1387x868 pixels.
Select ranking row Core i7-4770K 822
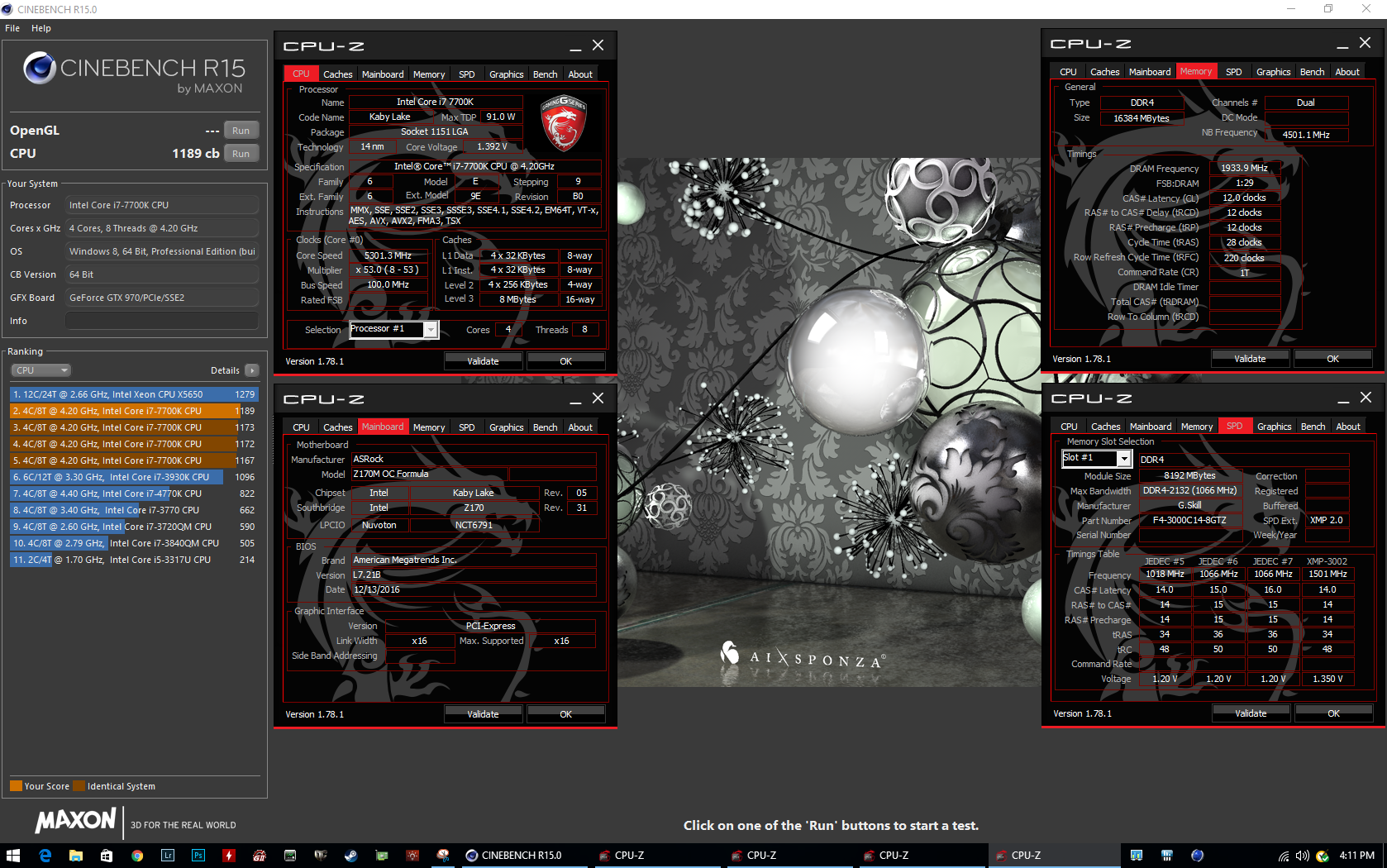(134, 494)
